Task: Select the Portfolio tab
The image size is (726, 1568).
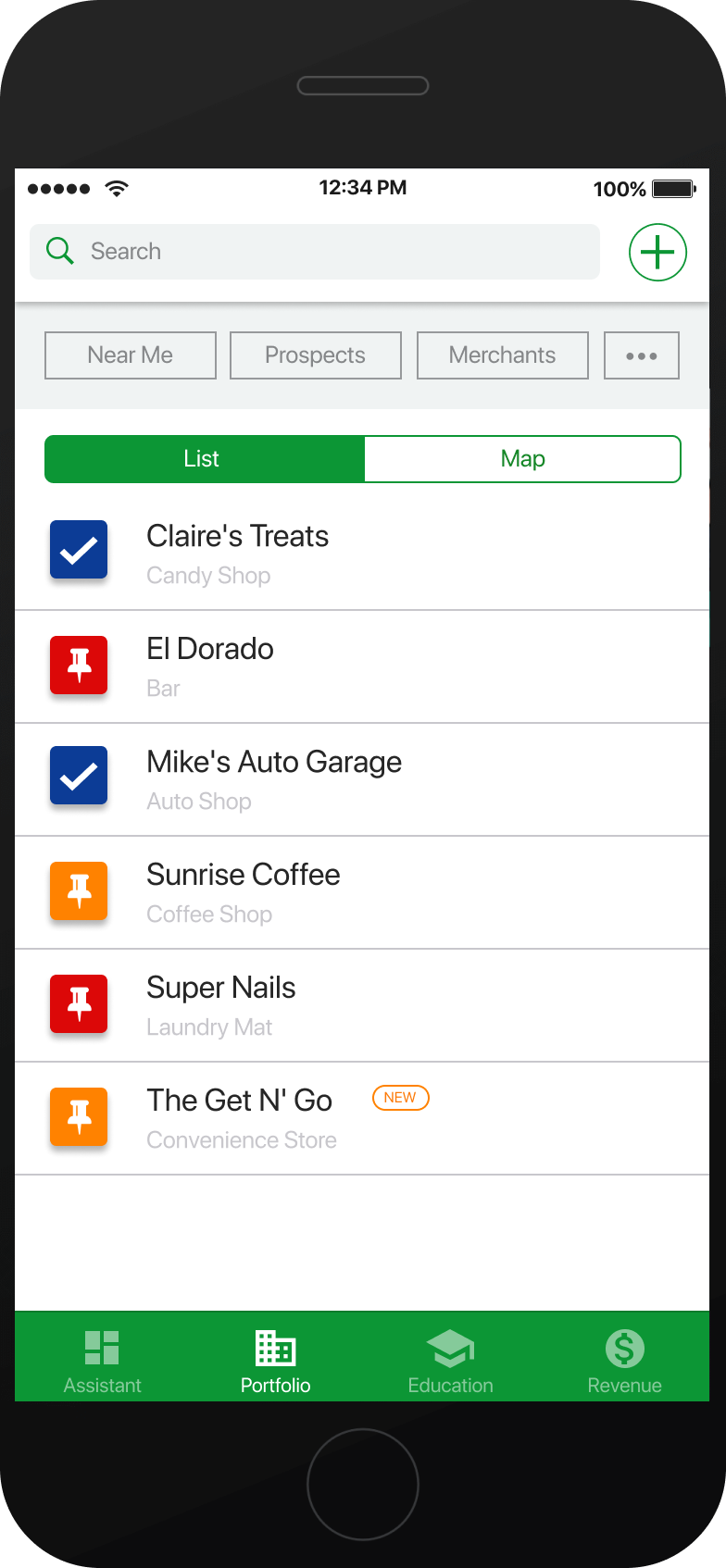Action: click(x=275, y=1362)
